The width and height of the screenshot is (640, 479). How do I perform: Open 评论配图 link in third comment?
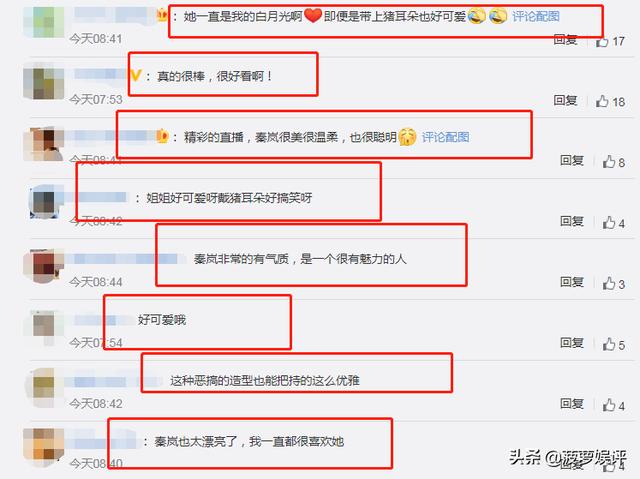coord(445,137)
